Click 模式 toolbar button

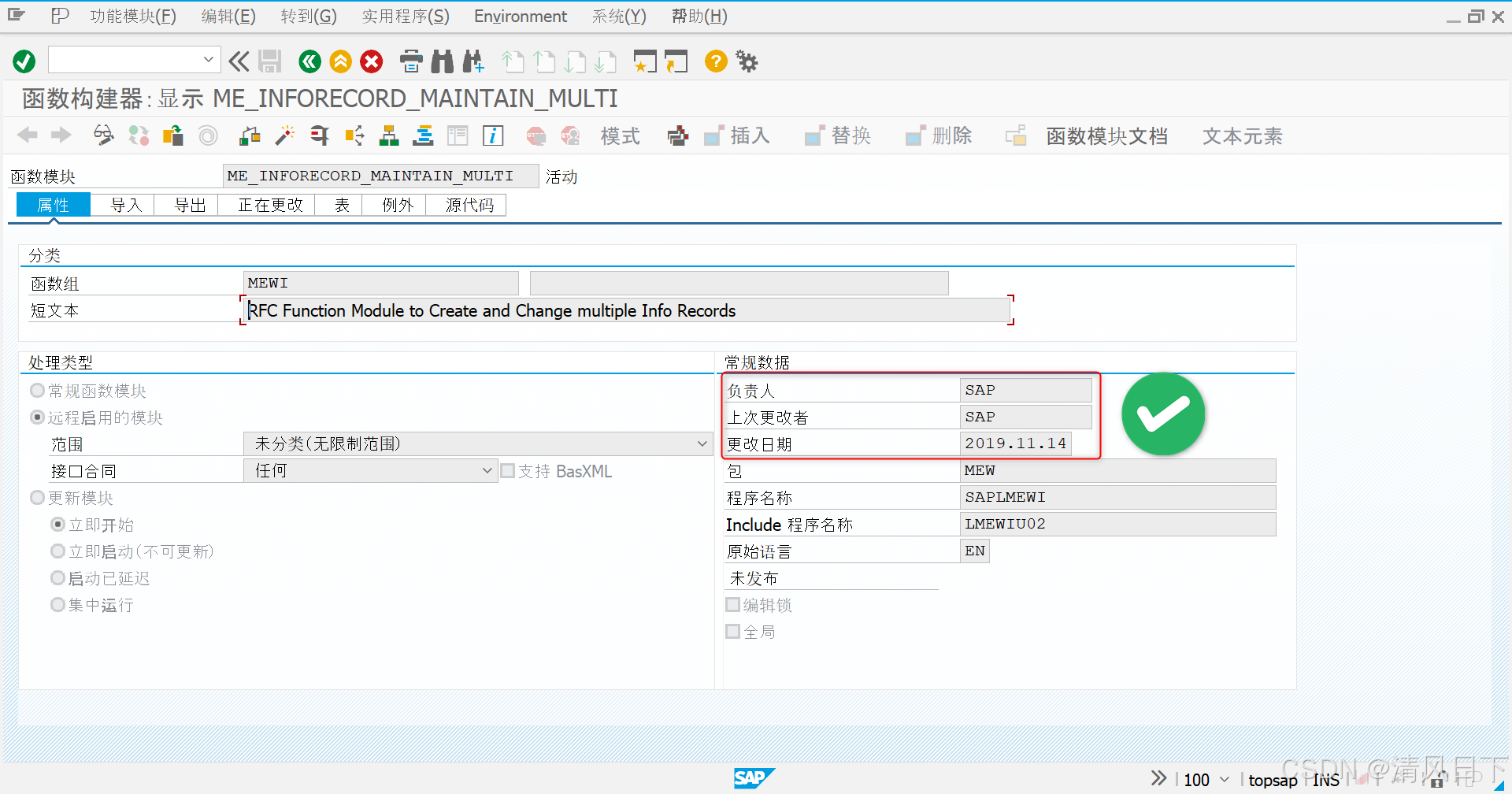pyautogui.click(x=621, y=135)
